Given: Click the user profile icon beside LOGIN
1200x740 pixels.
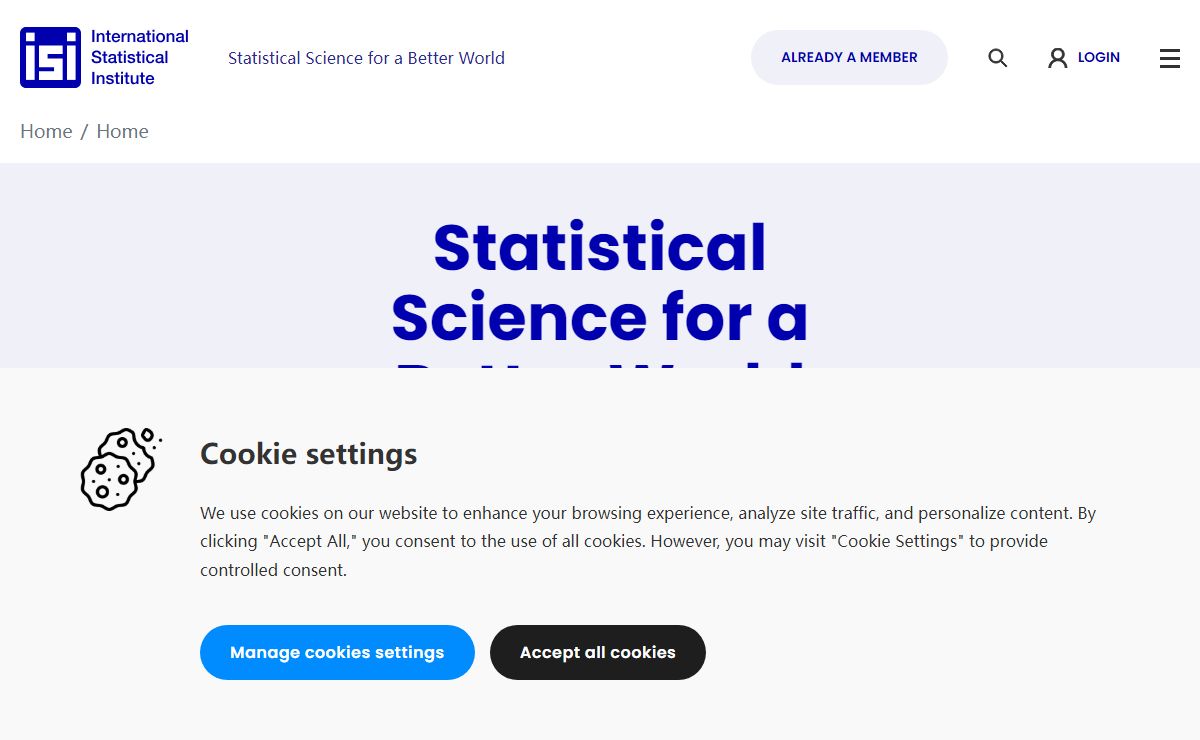Looking at the screenshot, I should pos(1057,58).
